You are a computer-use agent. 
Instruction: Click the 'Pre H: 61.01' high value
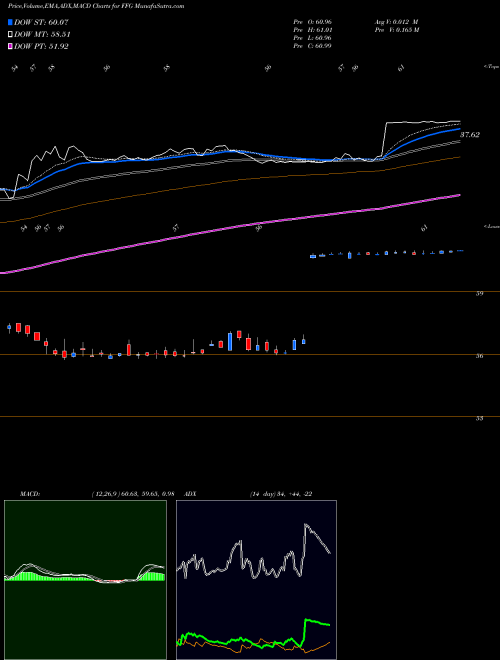[x=312, y=30]
